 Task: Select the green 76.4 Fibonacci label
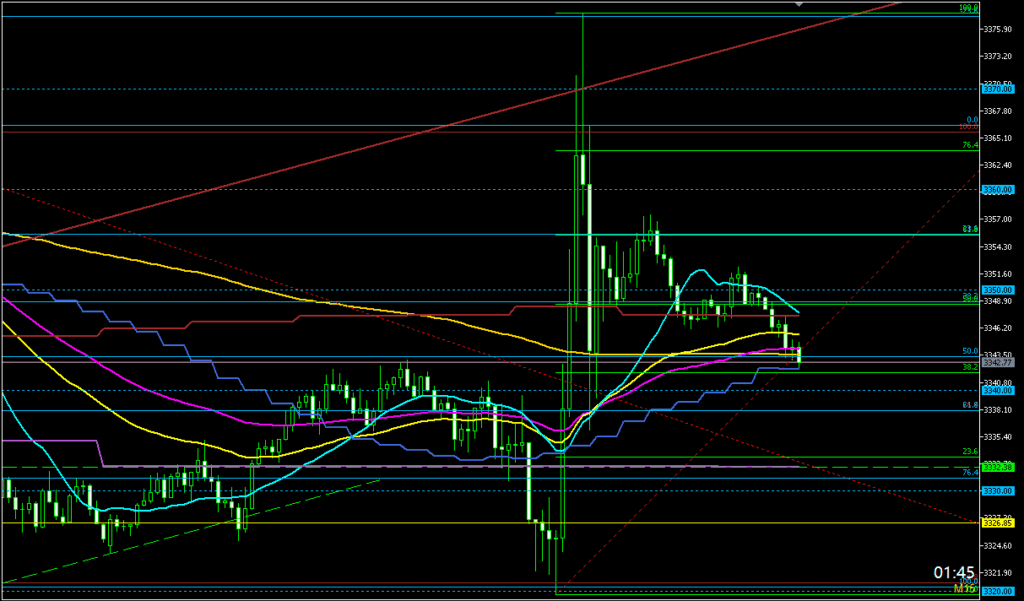(x=970, y=146)
